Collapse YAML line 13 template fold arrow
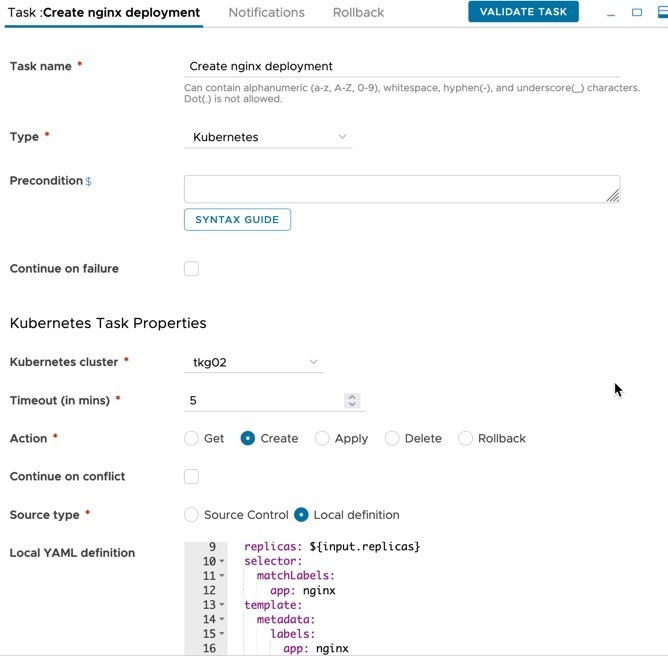This screenshot has width=668, height=656. [x=222, y=605]
